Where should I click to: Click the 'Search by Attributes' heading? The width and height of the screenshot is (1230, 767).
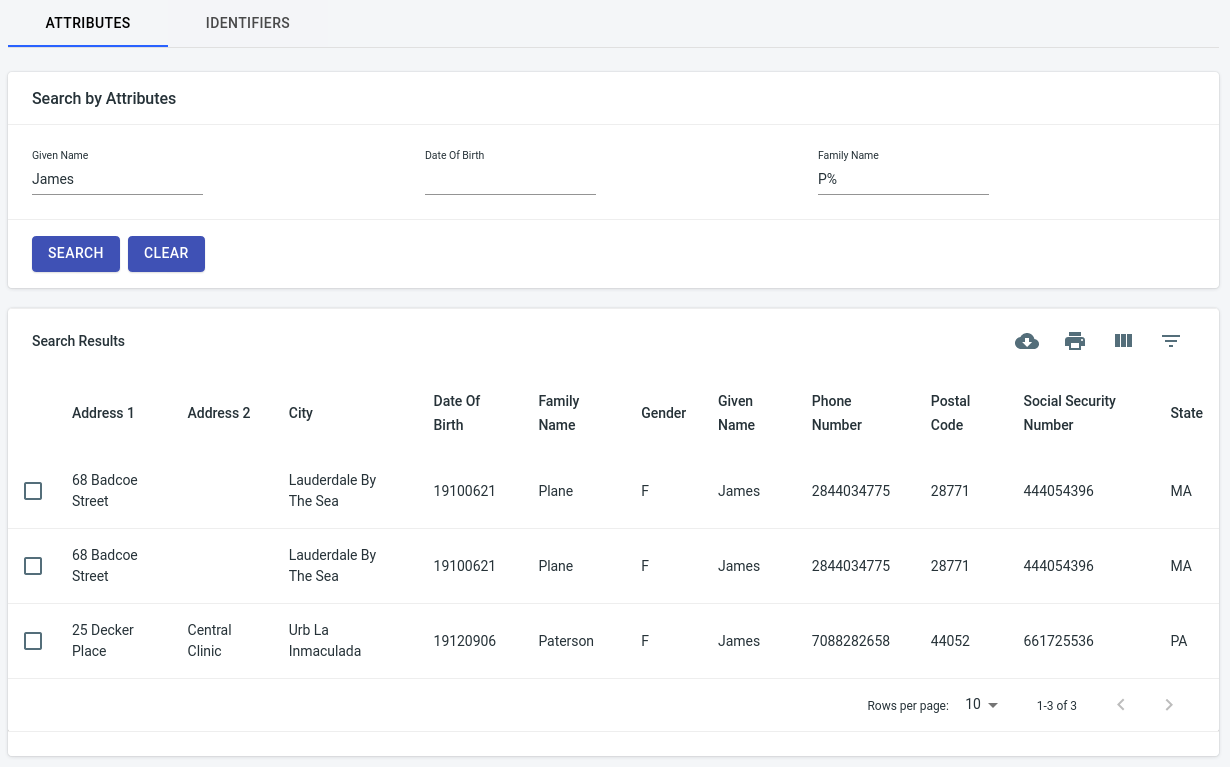[x=104, y=98]
